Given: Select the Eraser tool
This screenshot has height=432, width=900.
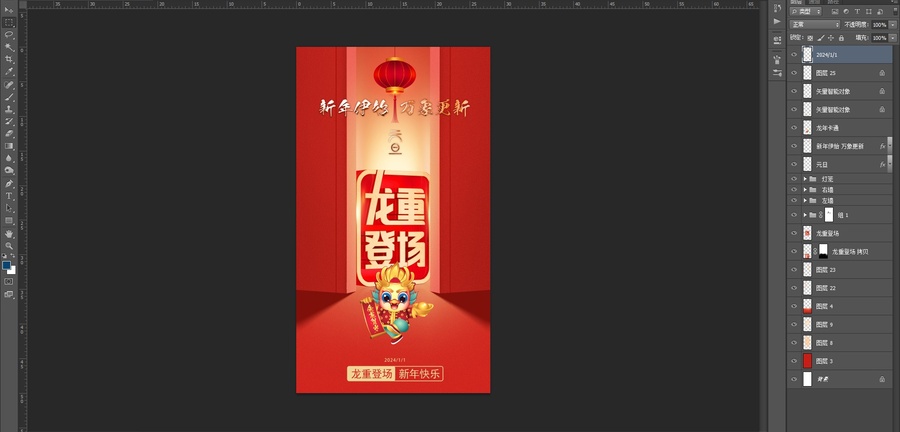Looking at the screenshot, I should 9,134.
